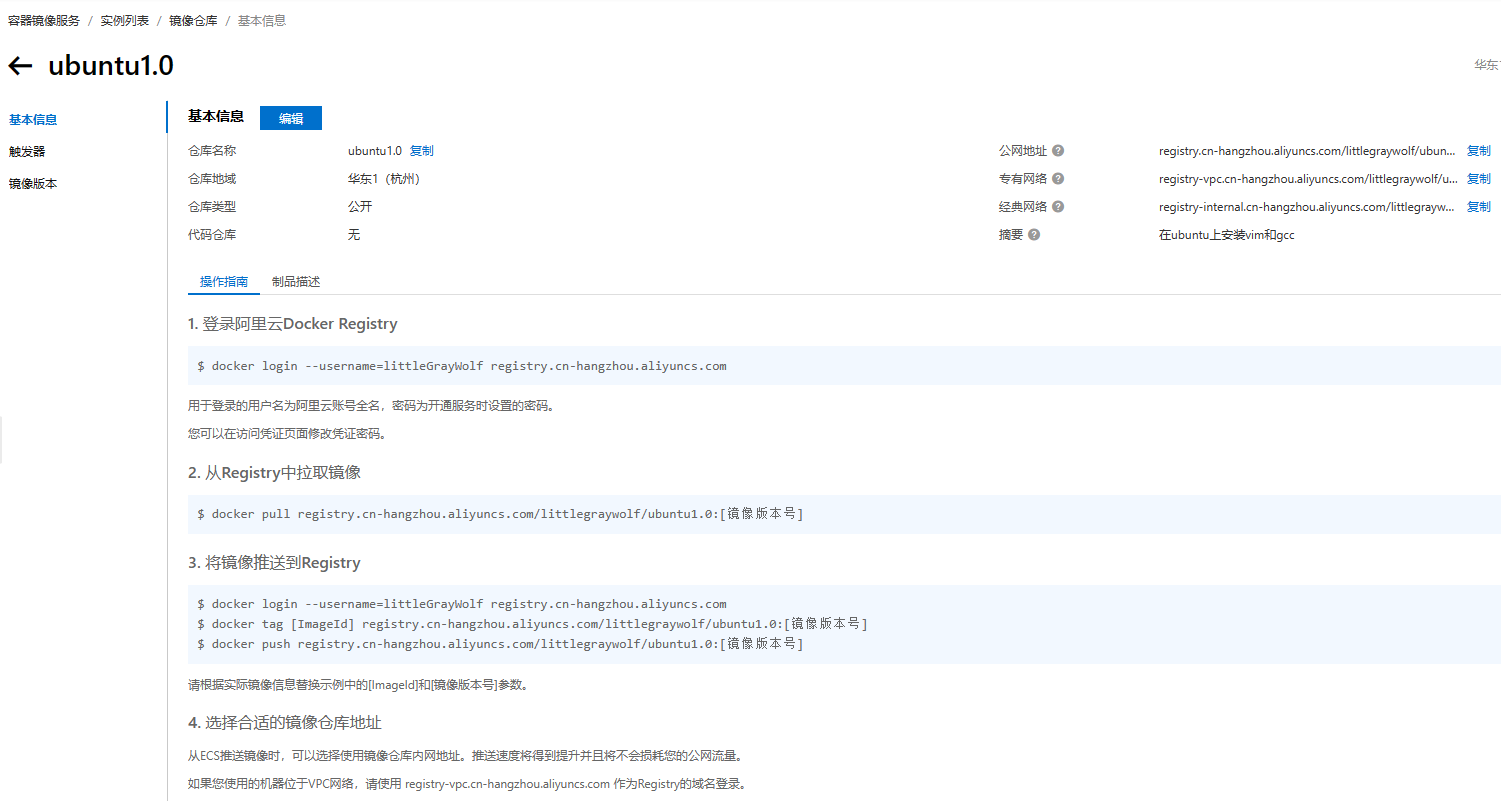Click the 您可以在访问凭证页面修改凭证密码 note
This screenshot has height=801, width=1501.
287,434
